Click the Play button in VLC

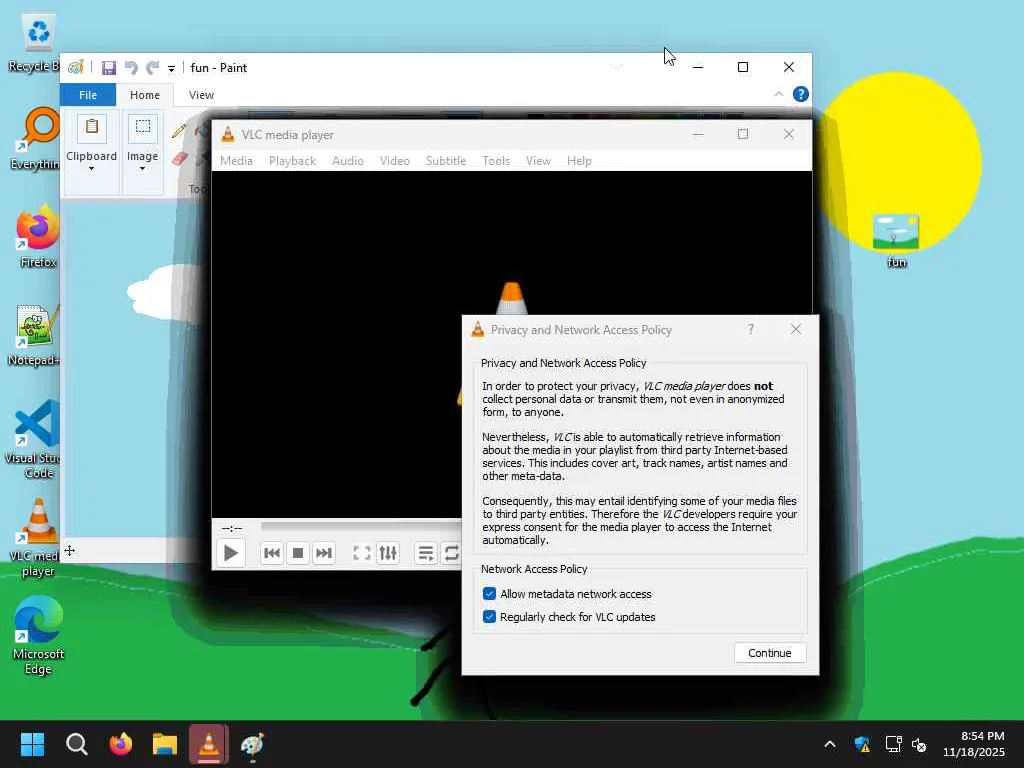click(x=231, y=553)
